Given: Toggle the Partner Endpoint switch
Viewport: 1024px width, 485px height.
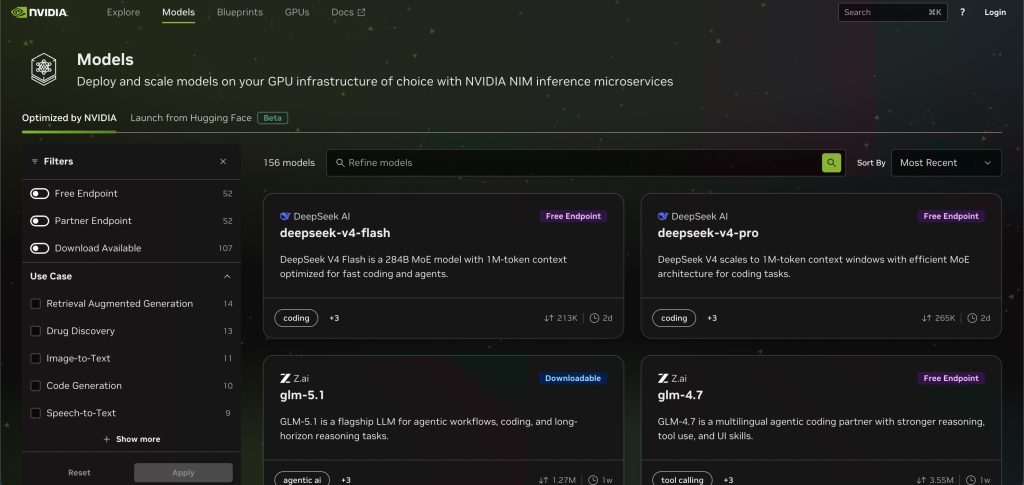Looking at the screenshot, I should (x=40, y=221).
